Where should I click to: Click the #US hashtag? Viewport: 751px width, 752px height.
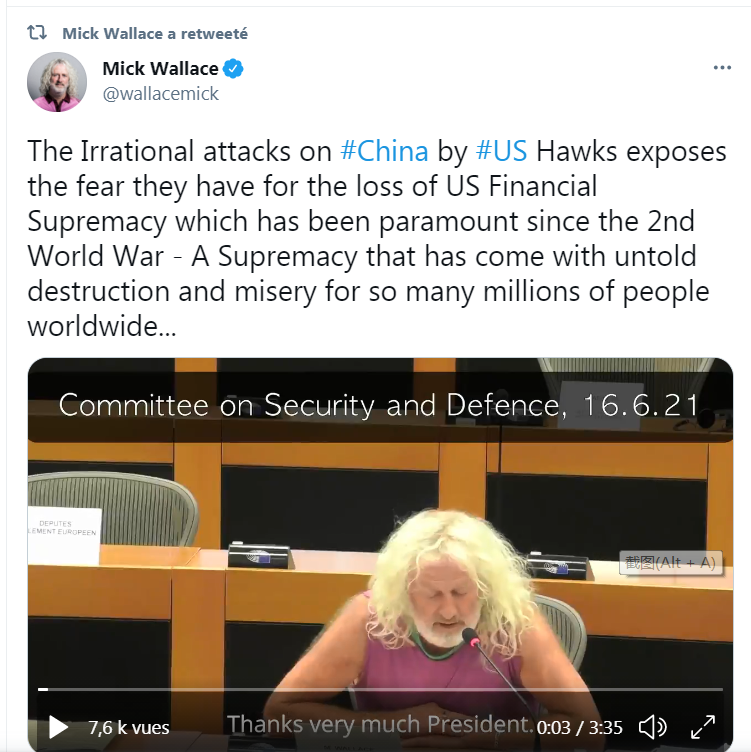(x=501, y=151)
